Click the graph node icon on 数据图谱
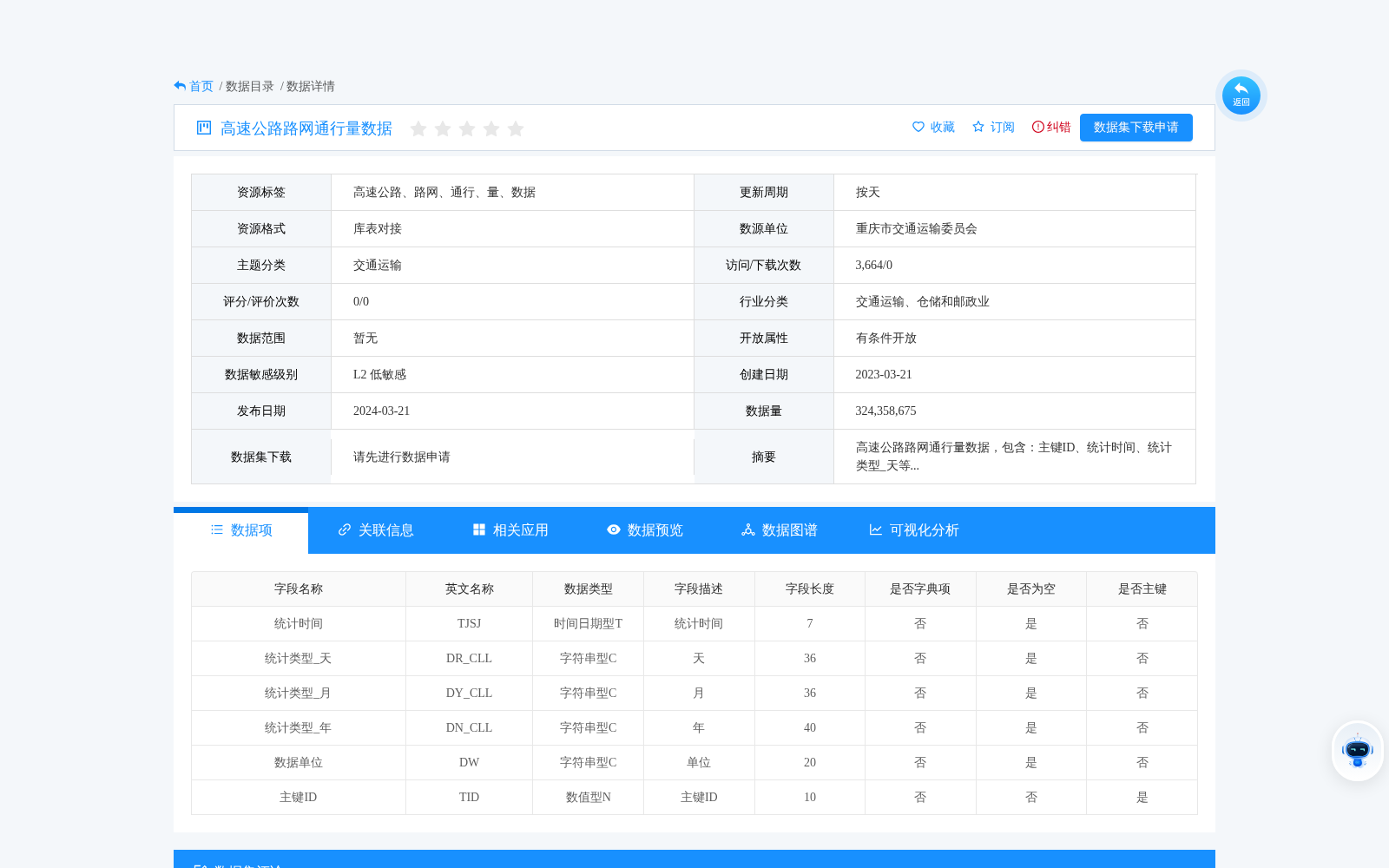This screenshot has width=1389, height=868. click(x=748, y=529)
